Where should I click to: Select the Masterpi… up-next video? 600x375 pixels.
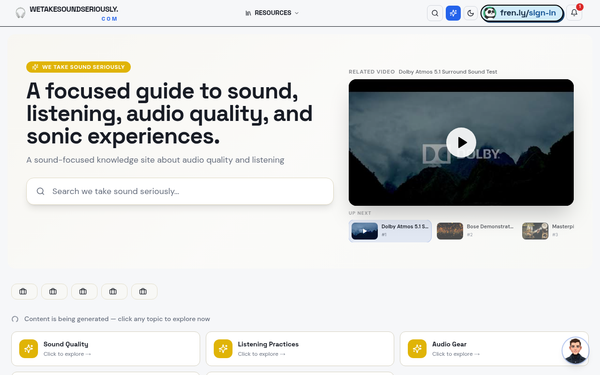548,231
